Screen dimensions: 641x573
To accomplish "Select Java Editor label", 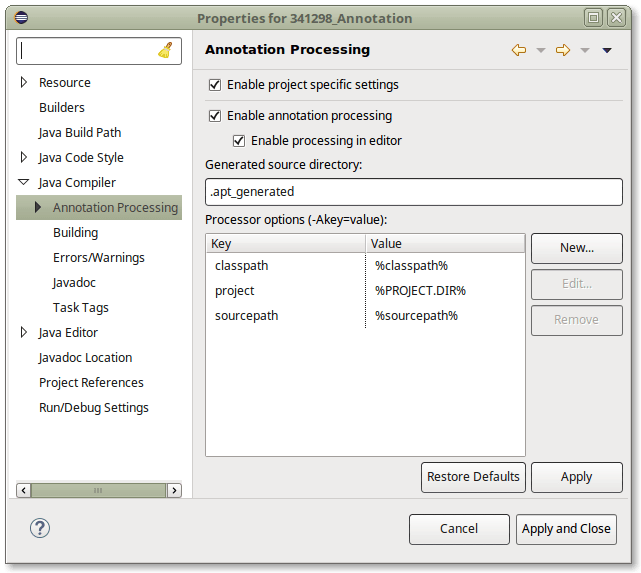I will pyautogui.click(x=68, y=332).
